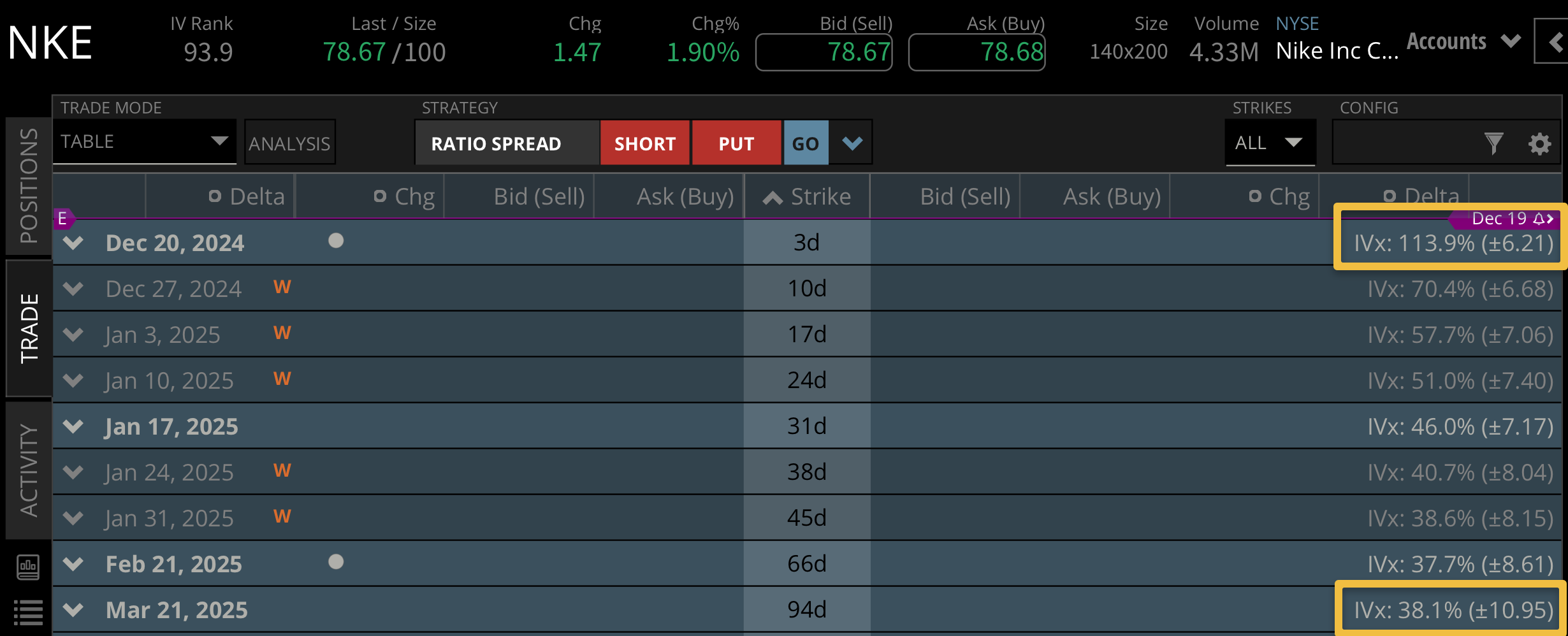This screenshot has height=636, width=1568.
Task: Click the list icon at sidebar bottom
Action: tap(27, 613)
